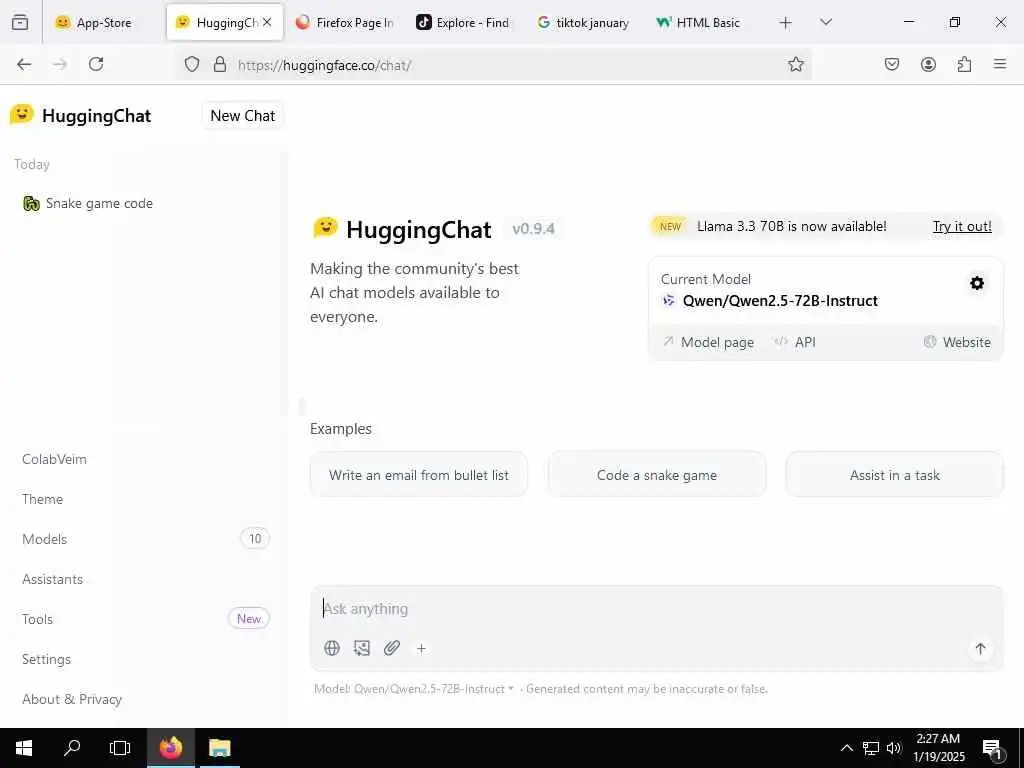Attach a file using the paperclip icon
The height and width of the screenshot is (768, 1024).
pos(392,648)
